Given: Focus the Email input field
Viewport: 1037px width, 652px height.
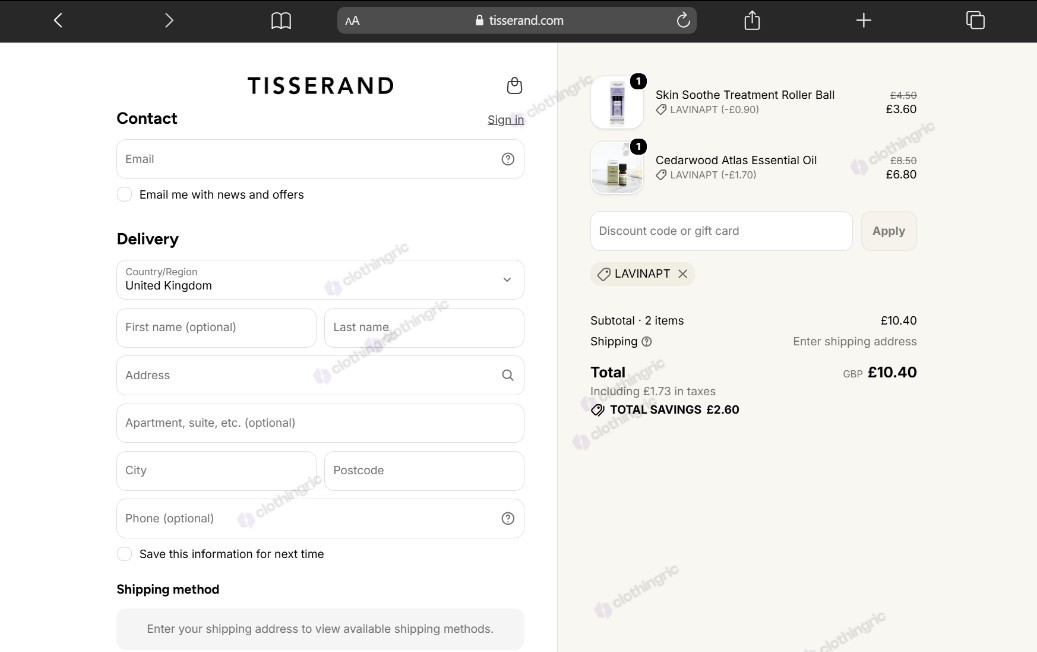Looking at the screenshot, I should click(x=320, y=159).
